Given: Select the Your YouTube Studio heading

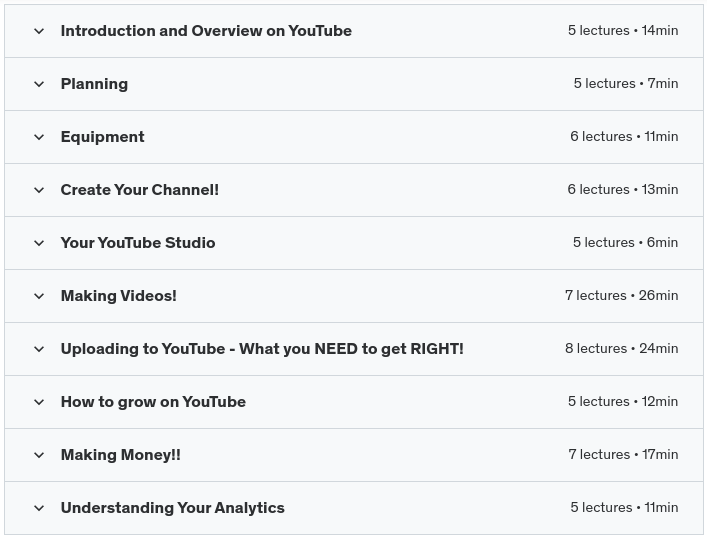Looking at the screenshot, I should point(138,243).
